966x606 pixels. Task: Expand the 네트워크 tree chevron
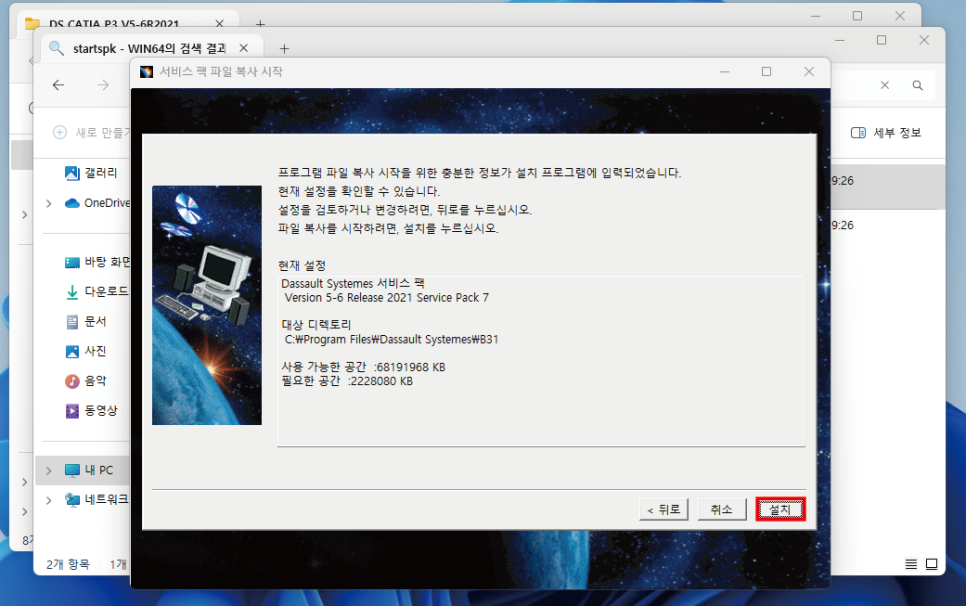49,500
